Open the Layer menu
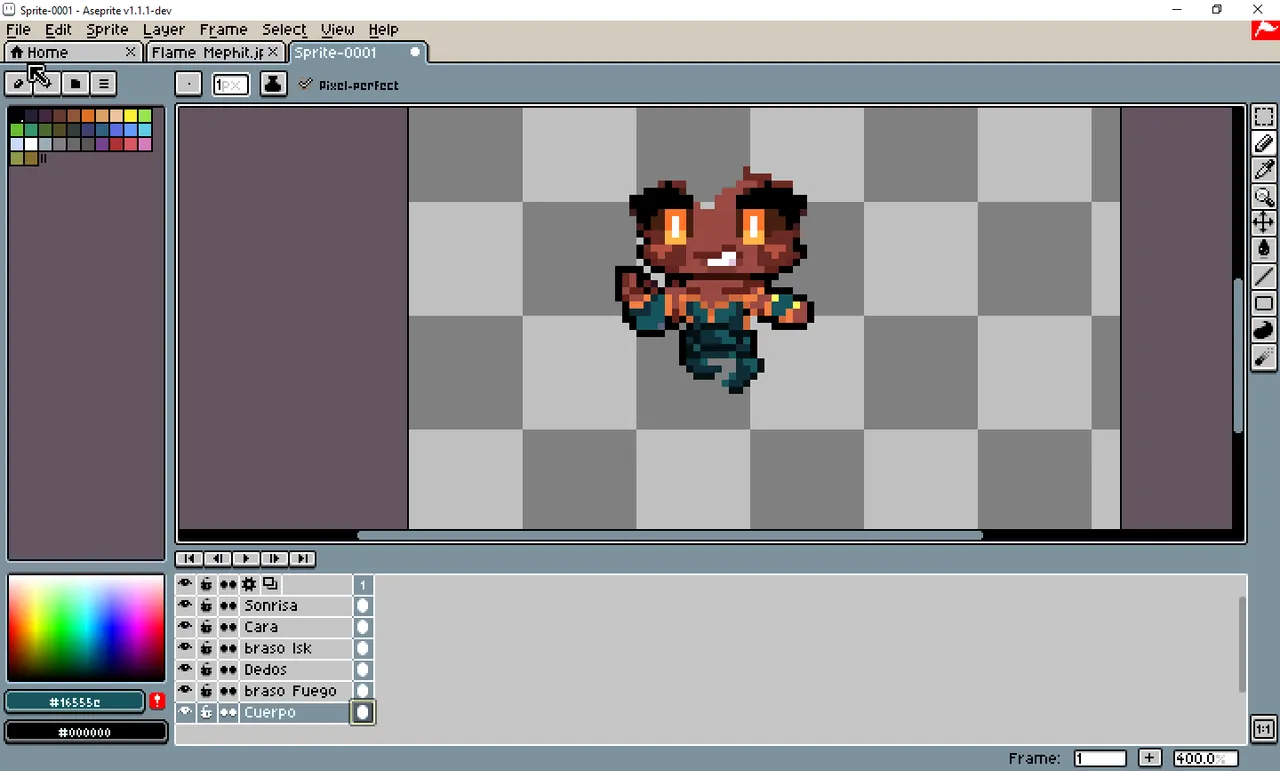This screenshot has width=1280, height=771. click(163, 29)
